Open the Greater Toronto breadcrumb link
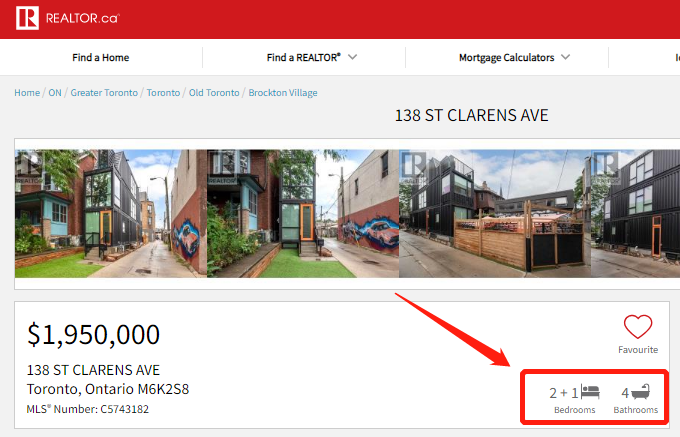Image resolution: width=680 pixels, height=437 pixels. [104, 93]
